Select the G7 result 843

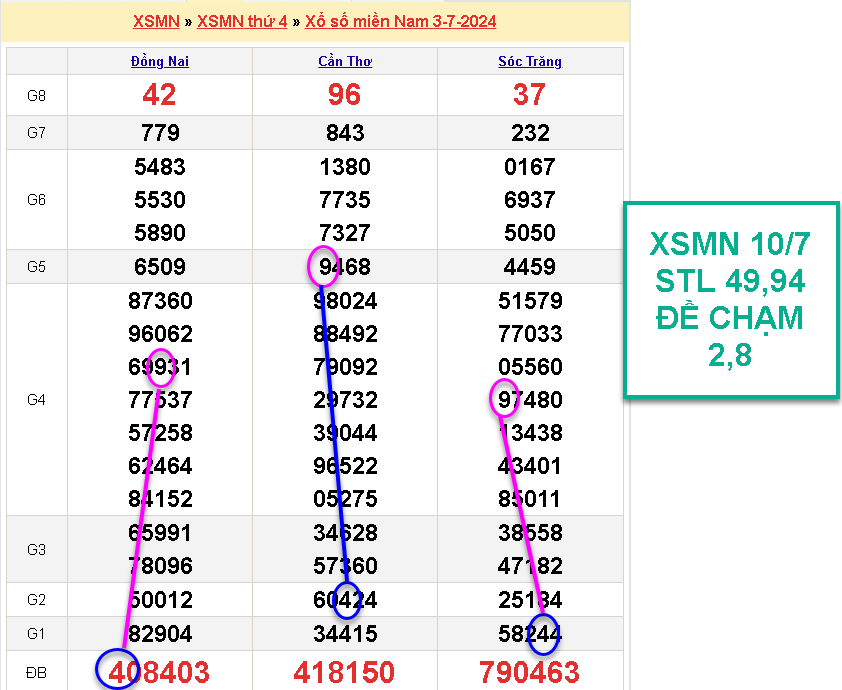pos(345,133)
